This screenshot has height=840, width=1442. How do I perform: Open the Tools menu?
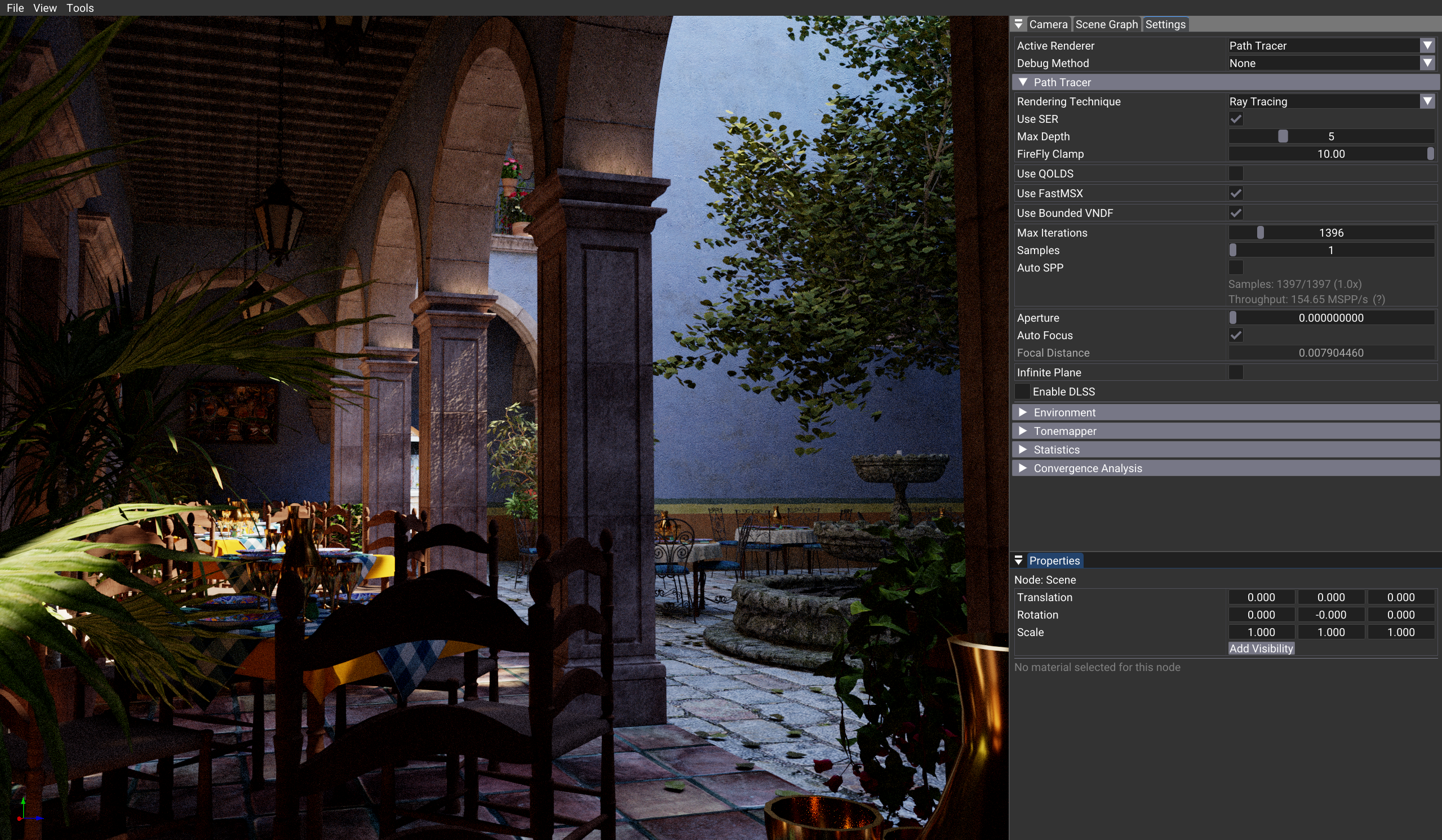80,8
